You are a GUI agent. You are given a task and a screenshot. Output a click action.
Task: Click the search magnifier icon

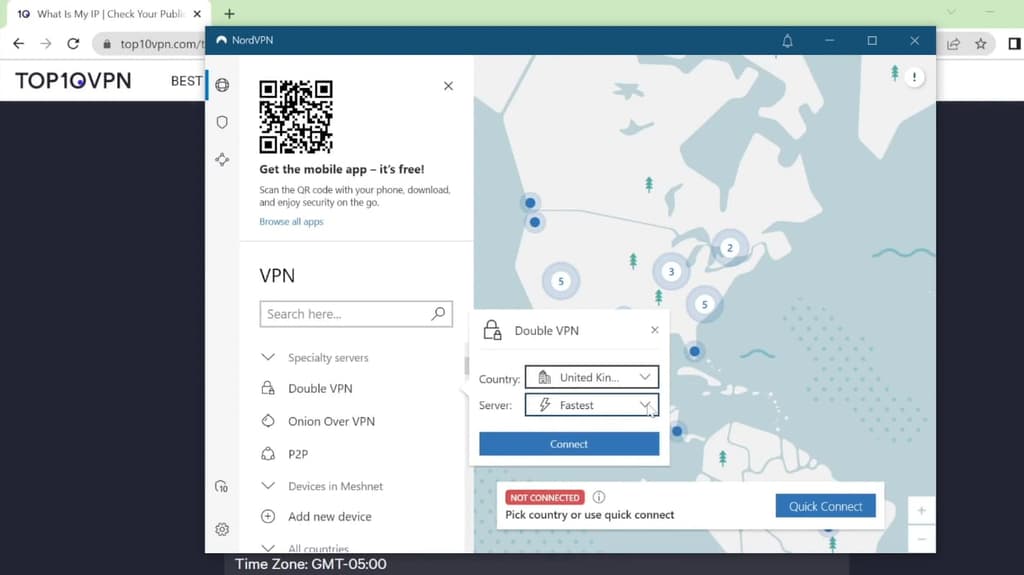(438, 314)
